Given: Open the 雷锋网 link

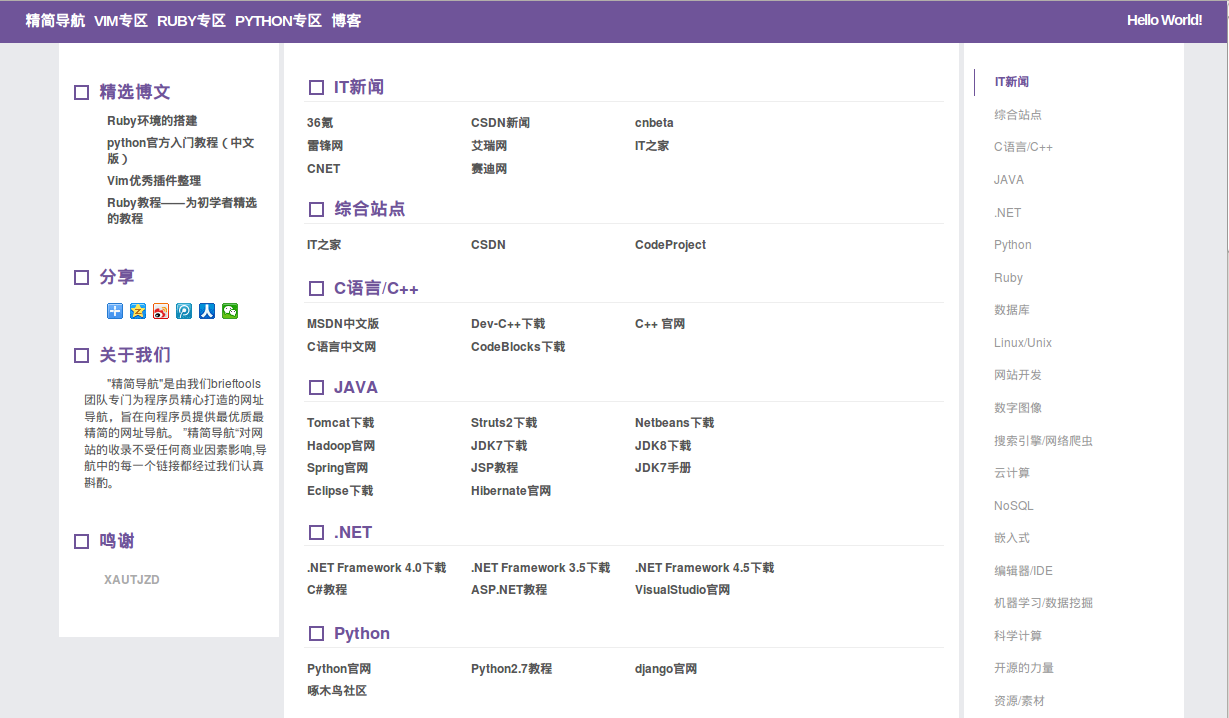Looking at the screenshot, I should 325,146.
